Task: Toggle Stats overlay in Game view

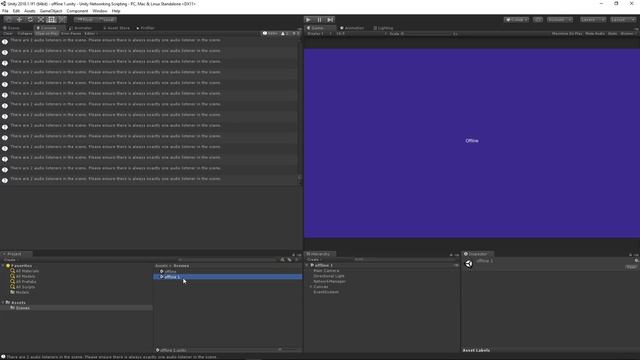Action: [612, 33]
